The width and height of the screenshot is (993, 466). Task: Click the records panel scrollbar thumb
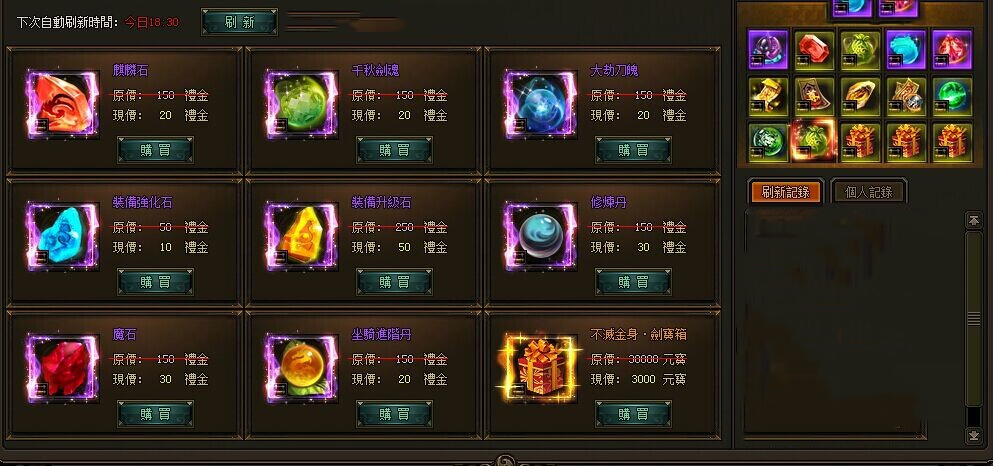pyautogui.click(x=973, y=319)
